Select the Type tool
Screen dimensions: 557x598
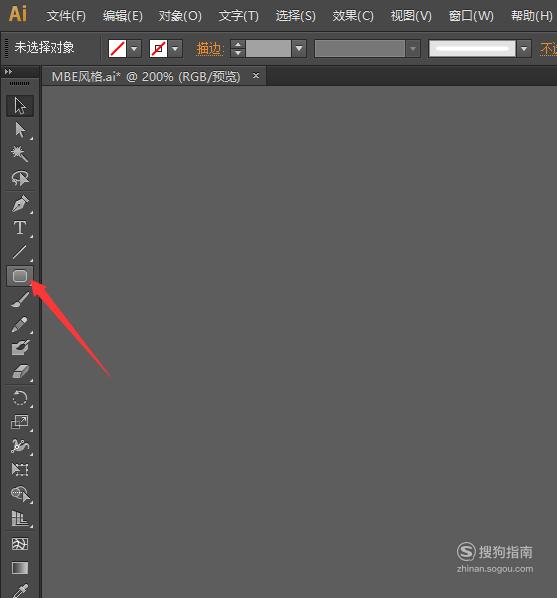(x=20, y=228)
